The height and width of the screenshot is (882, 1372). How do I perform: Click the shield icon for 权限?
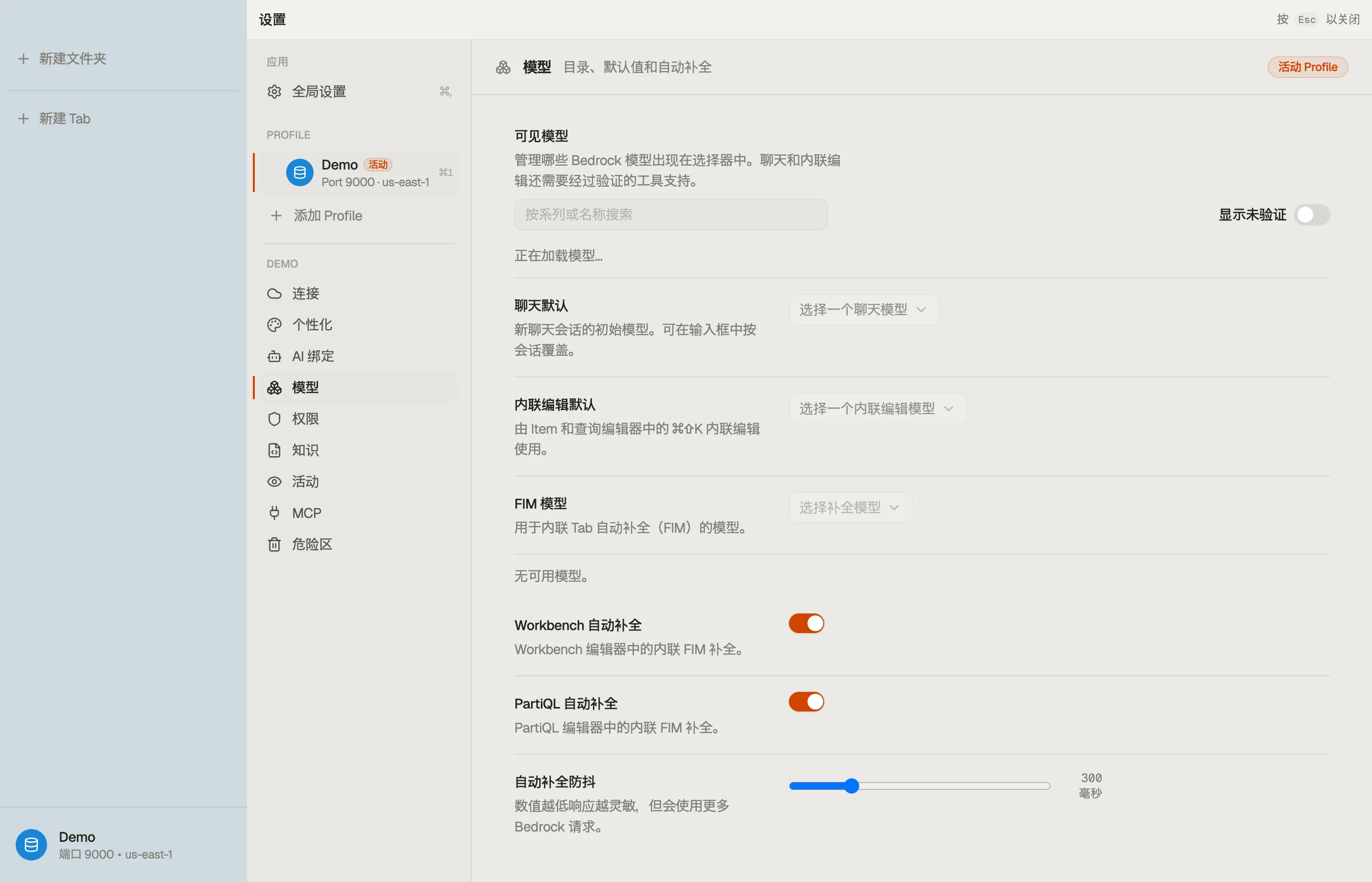click(274, 419)
